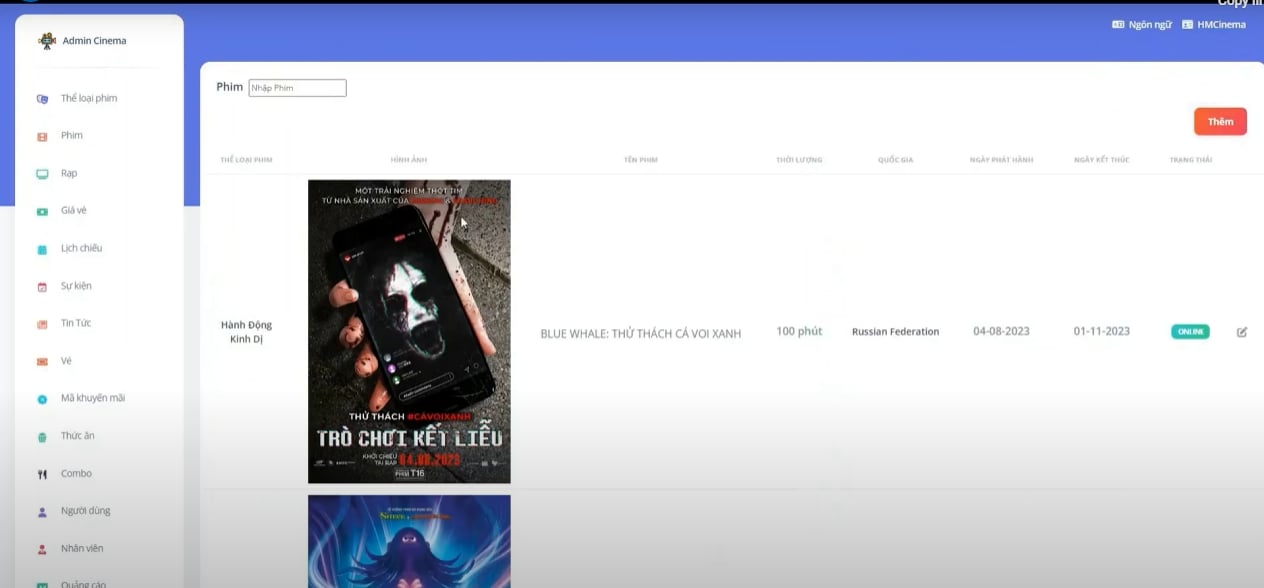
Task: Click the 01-11-2023 end date
Action: [1102, 331]
